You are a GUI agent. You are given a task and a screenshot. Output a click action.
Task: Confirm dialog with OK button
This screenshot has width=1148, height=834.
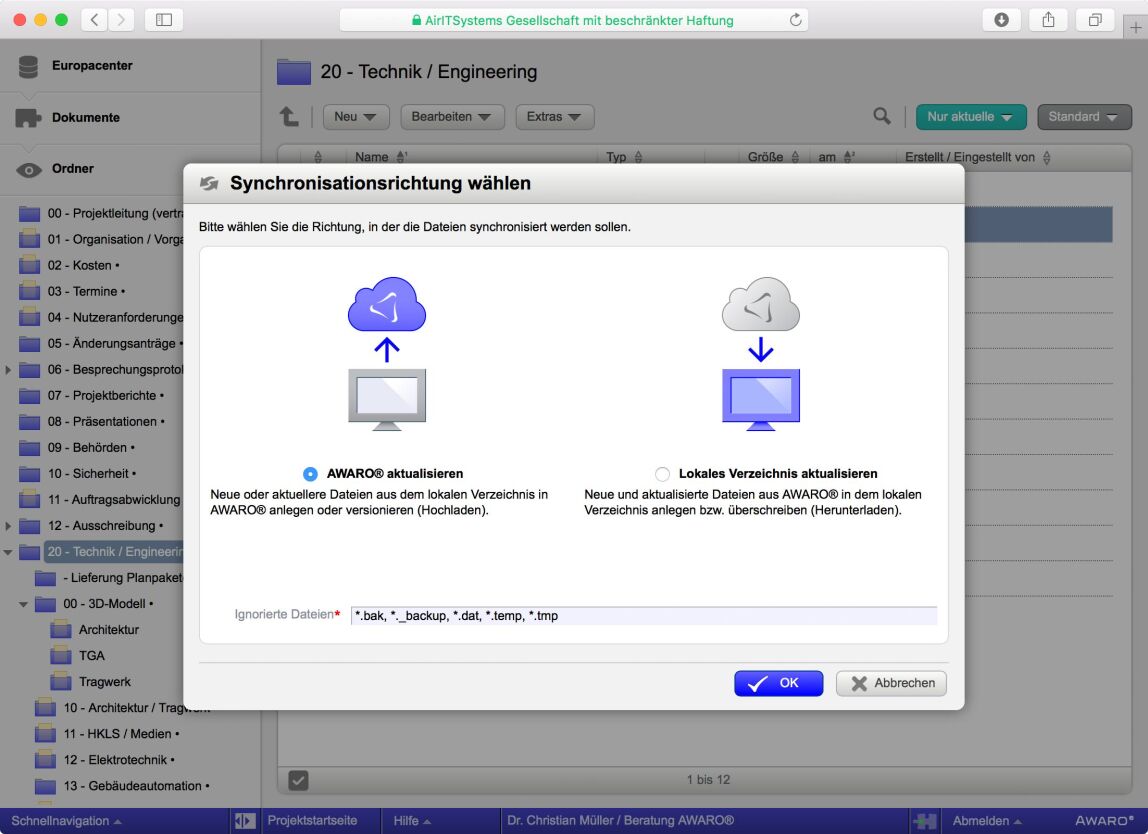pyautogui.click(x=778, y=683)
